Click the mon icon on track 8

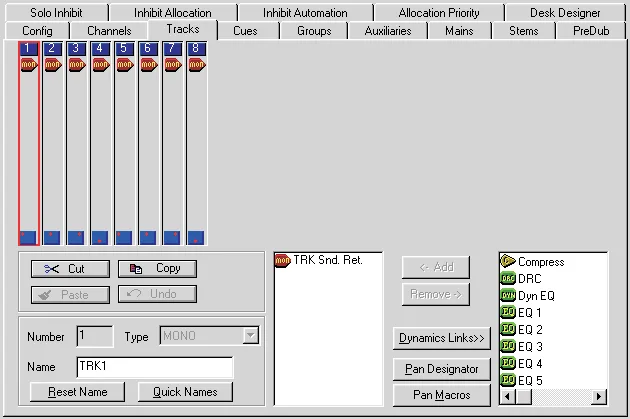click(x=197, y=64)
